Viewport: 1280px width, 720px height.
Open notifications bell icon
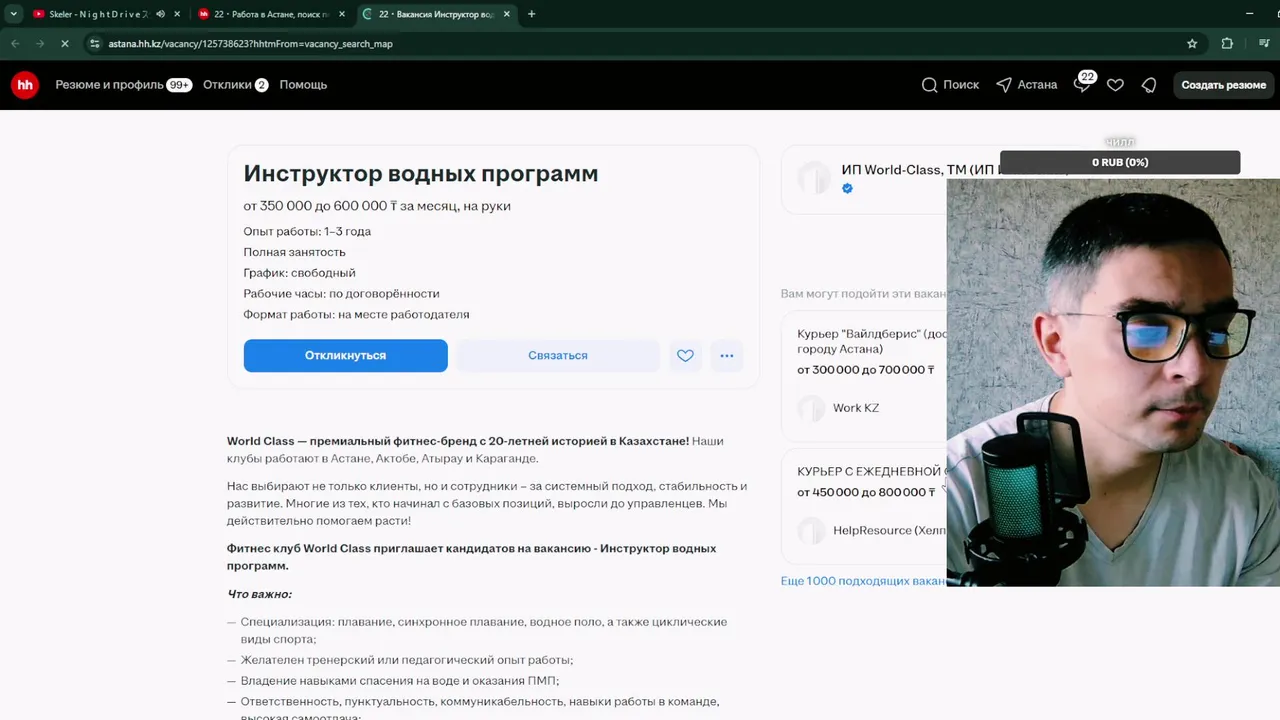click(1149, 85)
